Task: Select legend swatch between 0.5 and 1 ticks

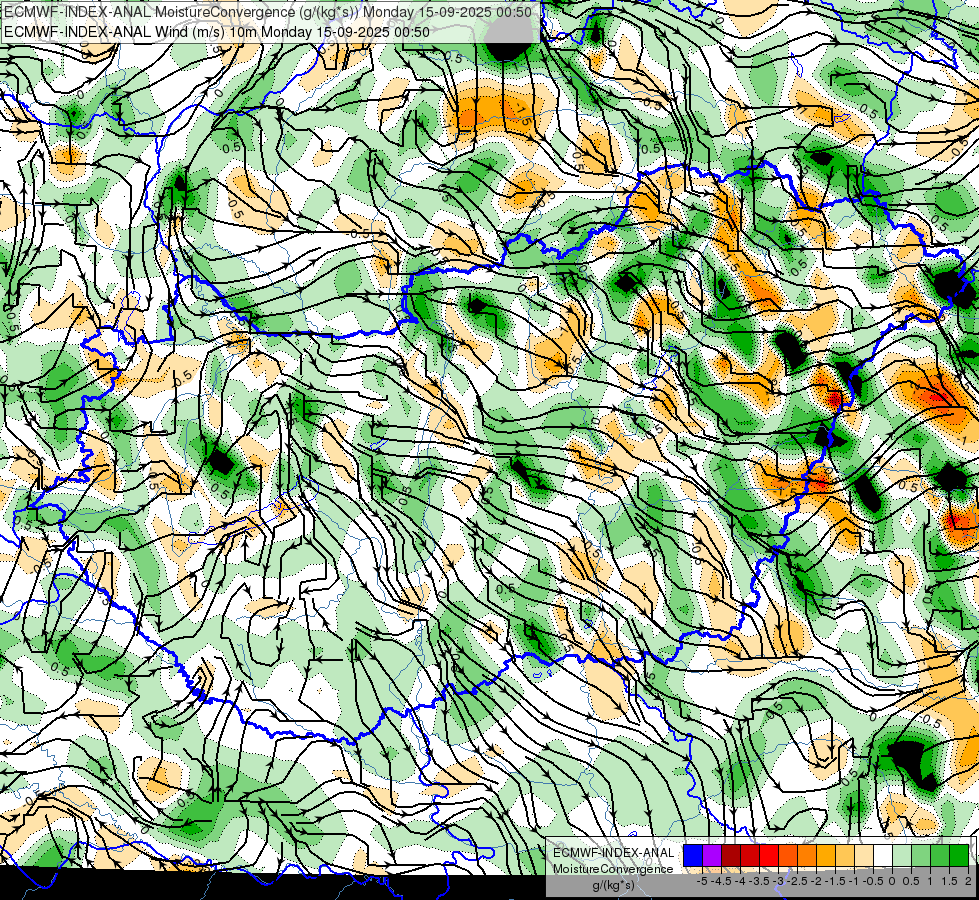Action: coord(922,855)
